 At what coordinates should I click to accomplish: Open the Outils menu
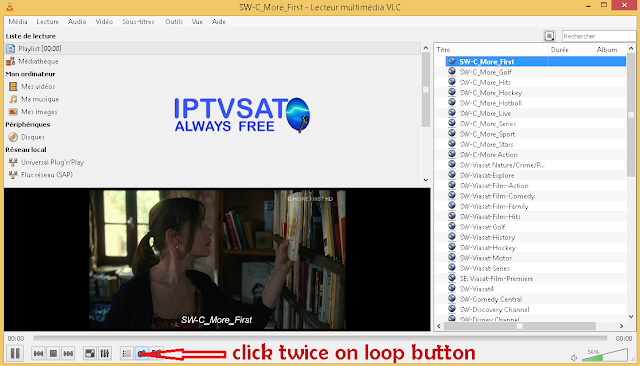(x=174, y=22)
